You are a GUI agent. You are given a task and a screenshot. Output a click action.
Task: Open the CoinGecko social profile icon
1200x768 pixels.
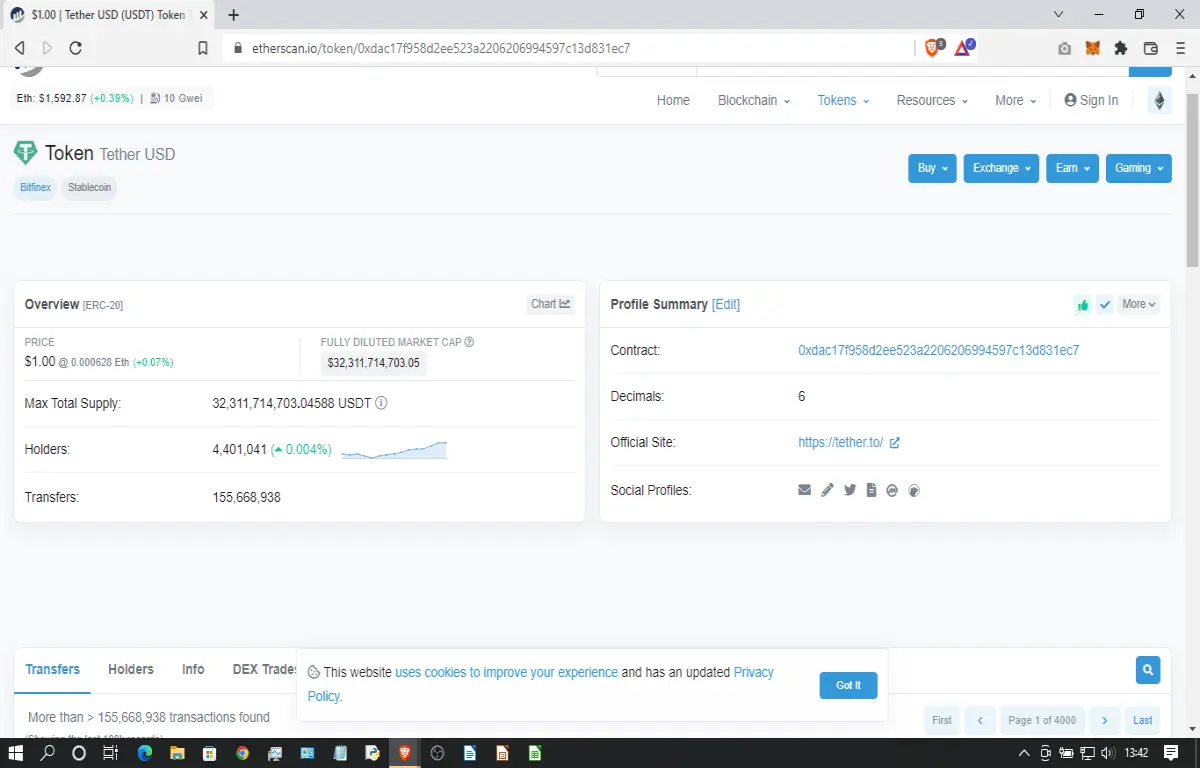(x=913, y=490)
